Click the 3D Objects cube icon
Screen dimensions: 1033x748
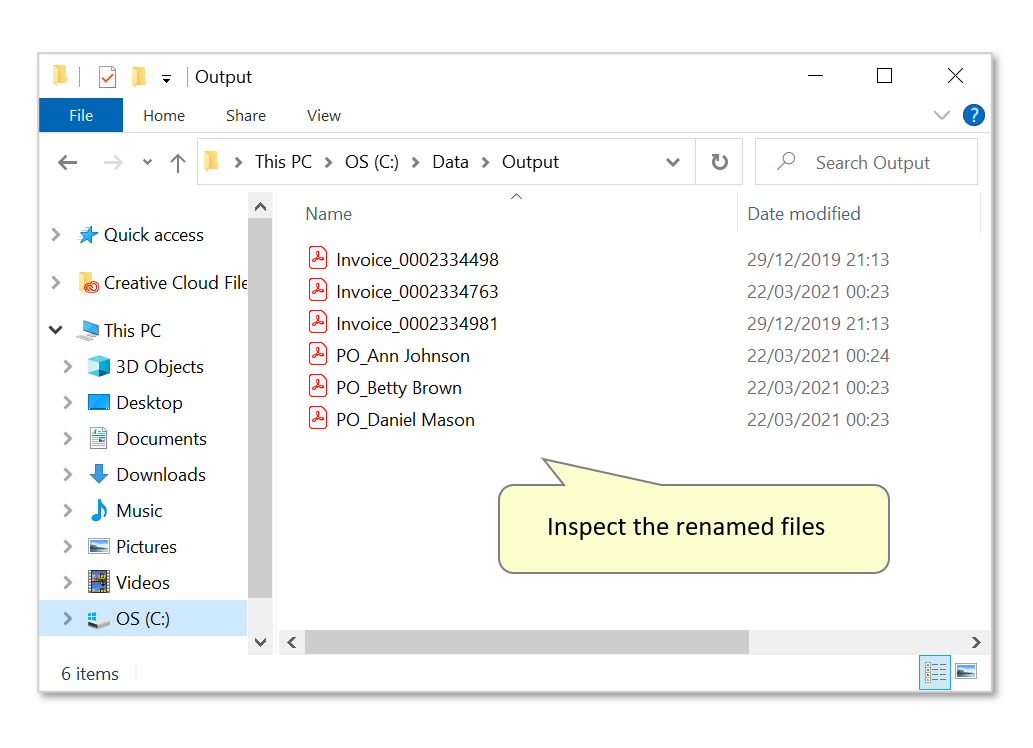[99, 366]
